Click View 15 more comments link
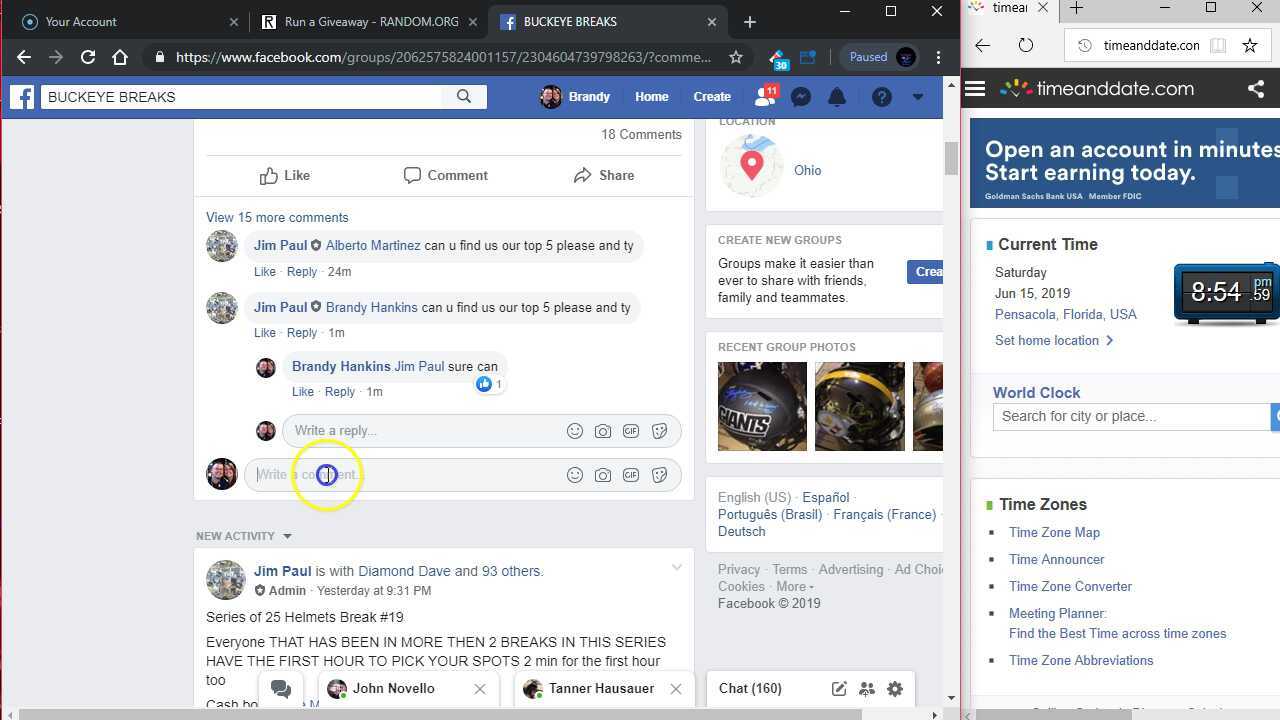The height and width of the screenshot is (720, 1280). coord(277,217)
